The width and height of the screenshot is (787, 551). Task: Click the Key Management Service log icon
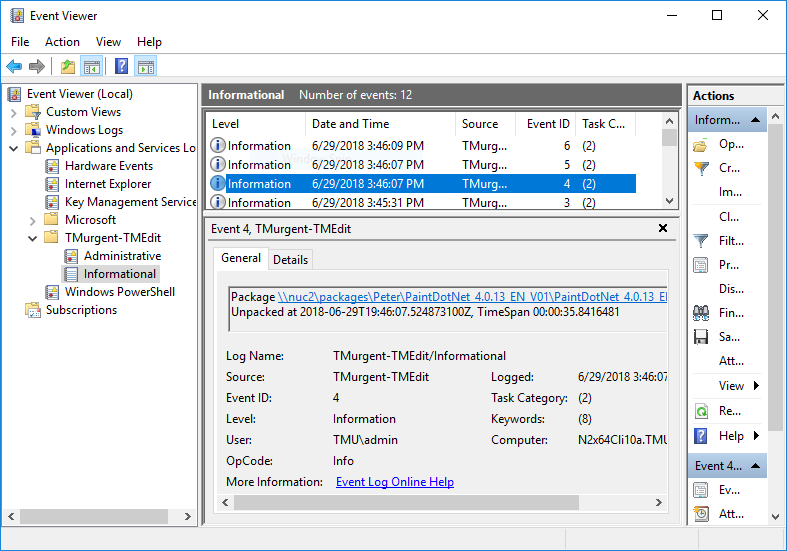[52, 202]
